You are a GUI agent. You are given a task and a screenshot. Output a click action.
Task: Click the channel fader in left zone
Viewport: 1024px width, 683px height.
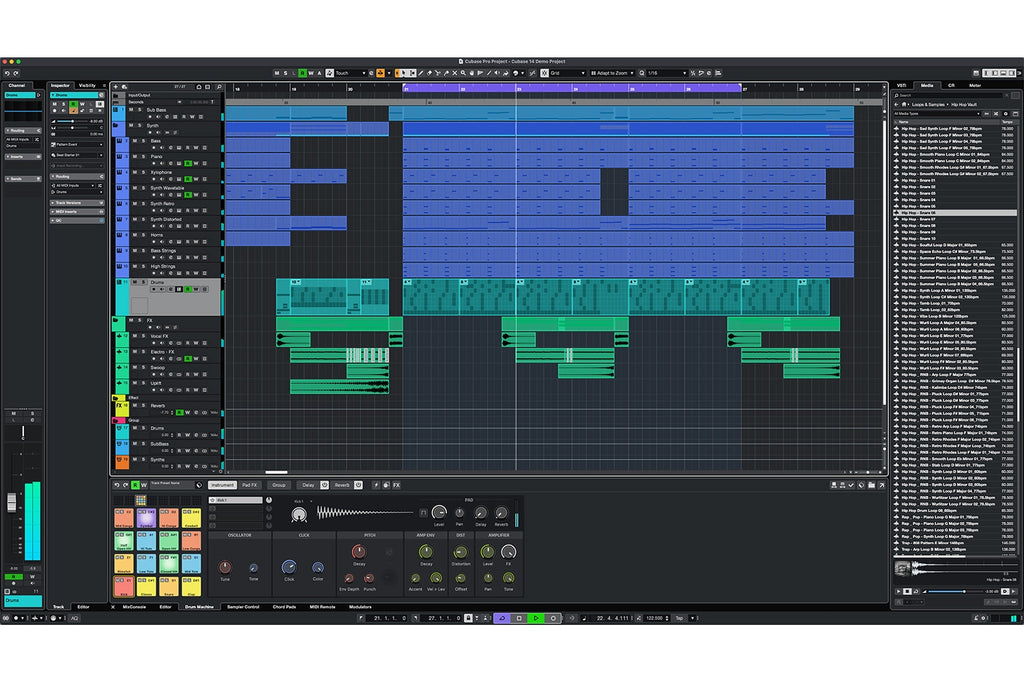(x=11, y=501)
